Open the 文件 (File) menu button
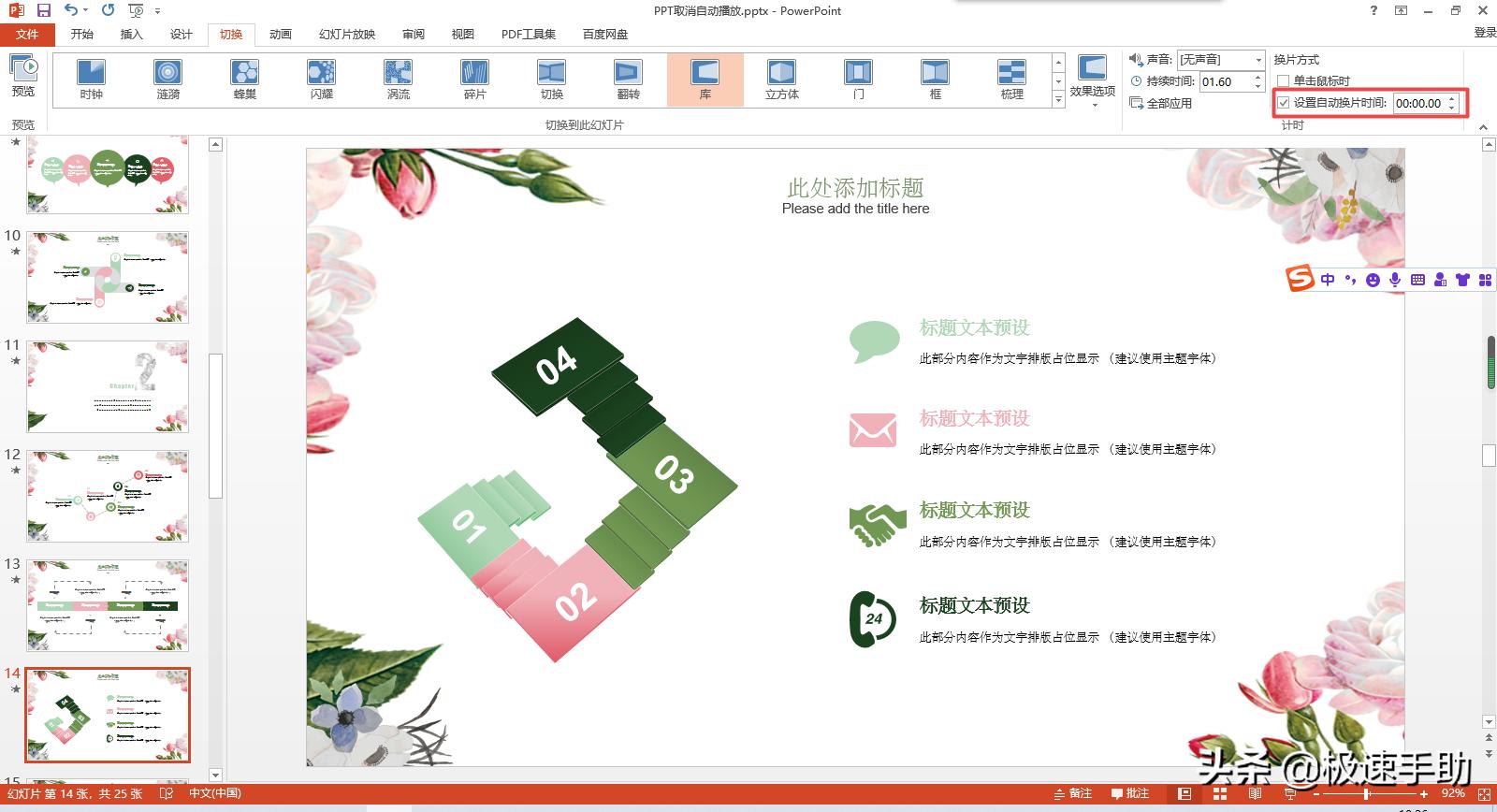Screen dimensions: 1497x812 (27, 35)
